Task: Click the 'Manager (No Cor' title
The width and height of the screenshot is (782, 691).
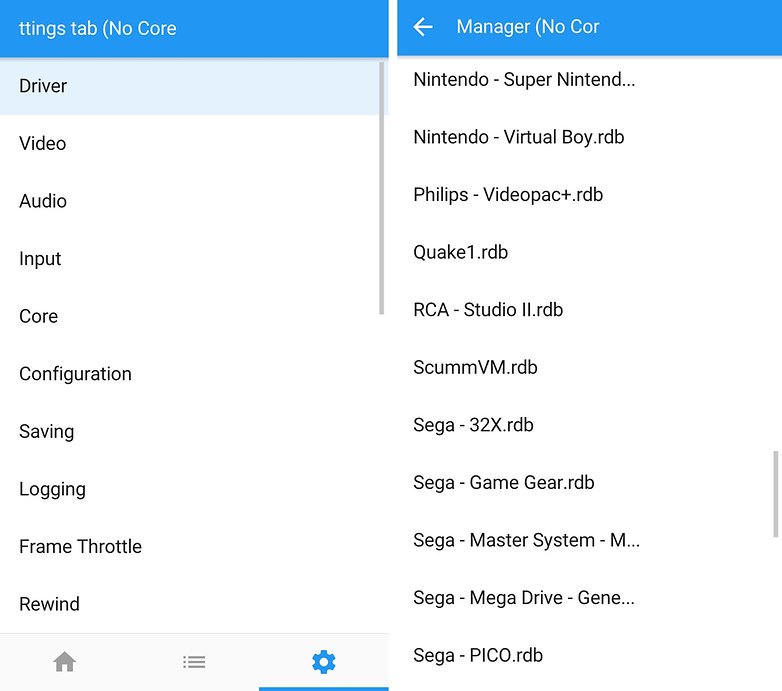Action: coord(528,27)
